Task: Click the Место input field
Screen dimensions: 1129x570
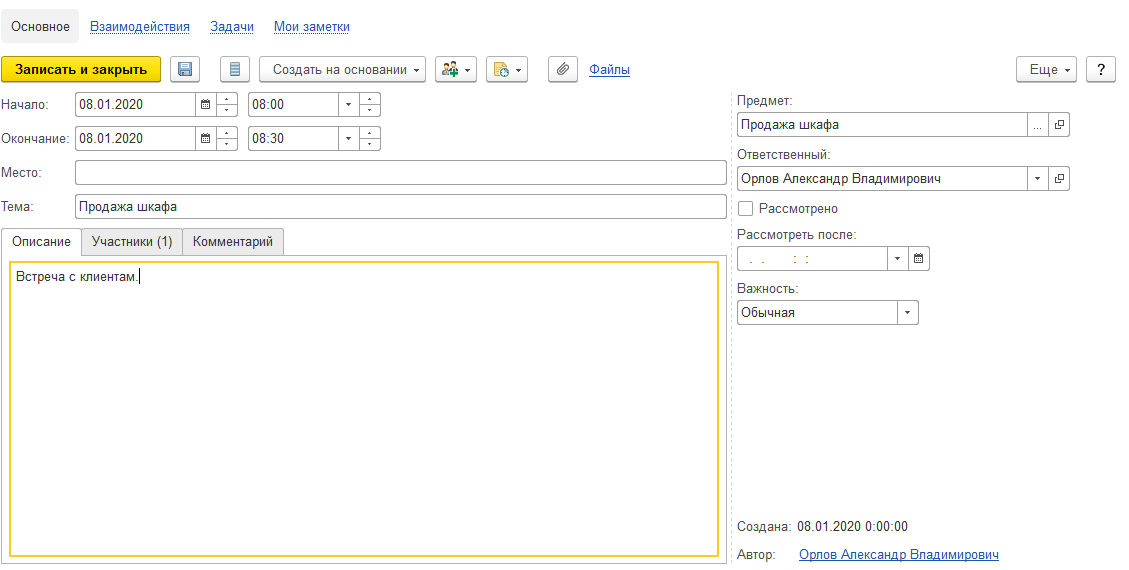Action: point(400,173)
